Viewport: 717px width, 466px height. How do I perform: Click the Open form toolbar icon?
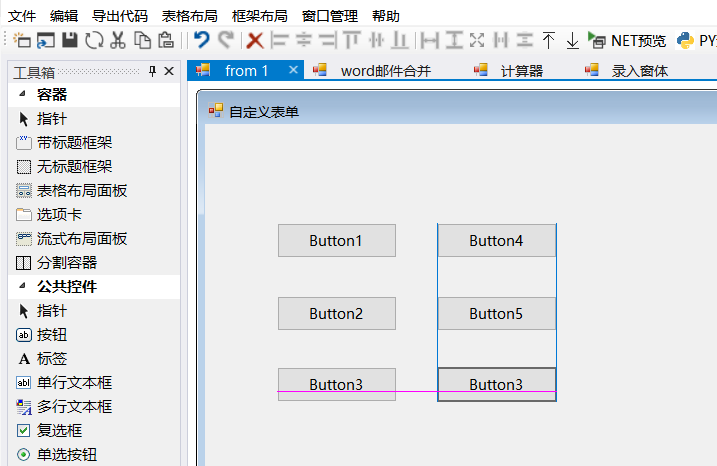click(x=46, y=40)
